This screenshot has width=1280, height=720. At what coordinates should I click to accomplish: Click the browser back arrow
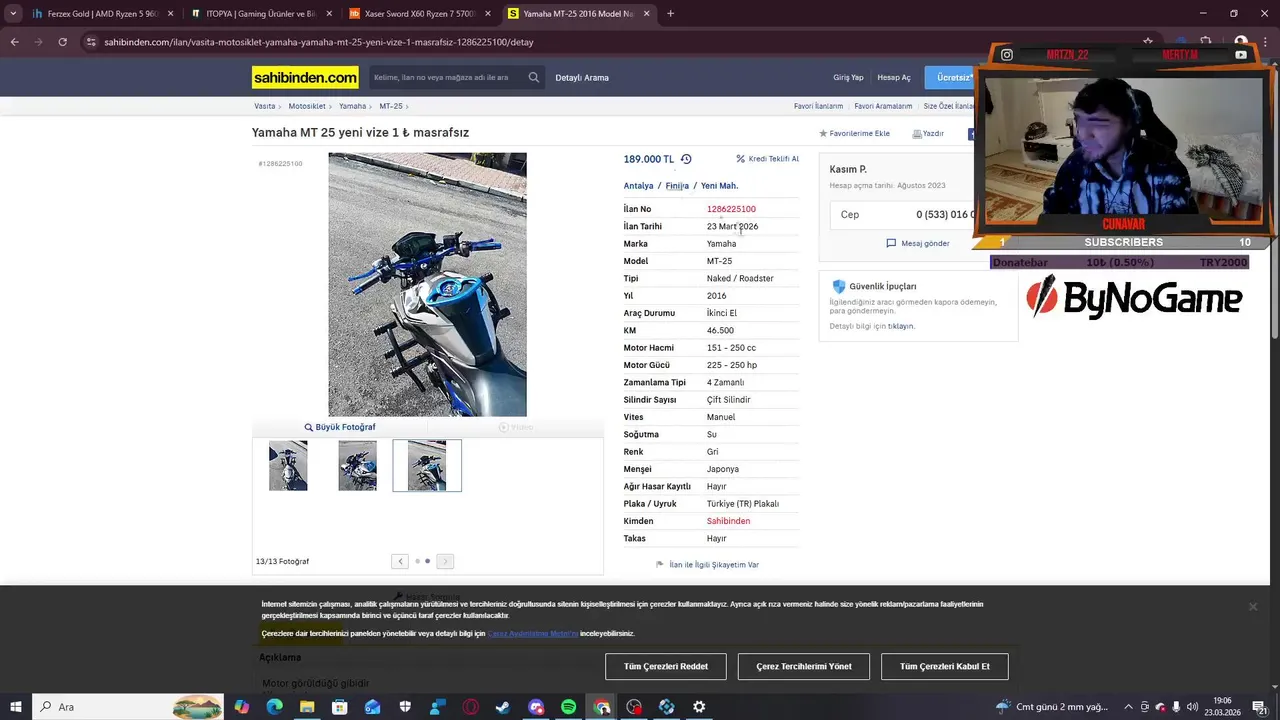pos(14,42)
